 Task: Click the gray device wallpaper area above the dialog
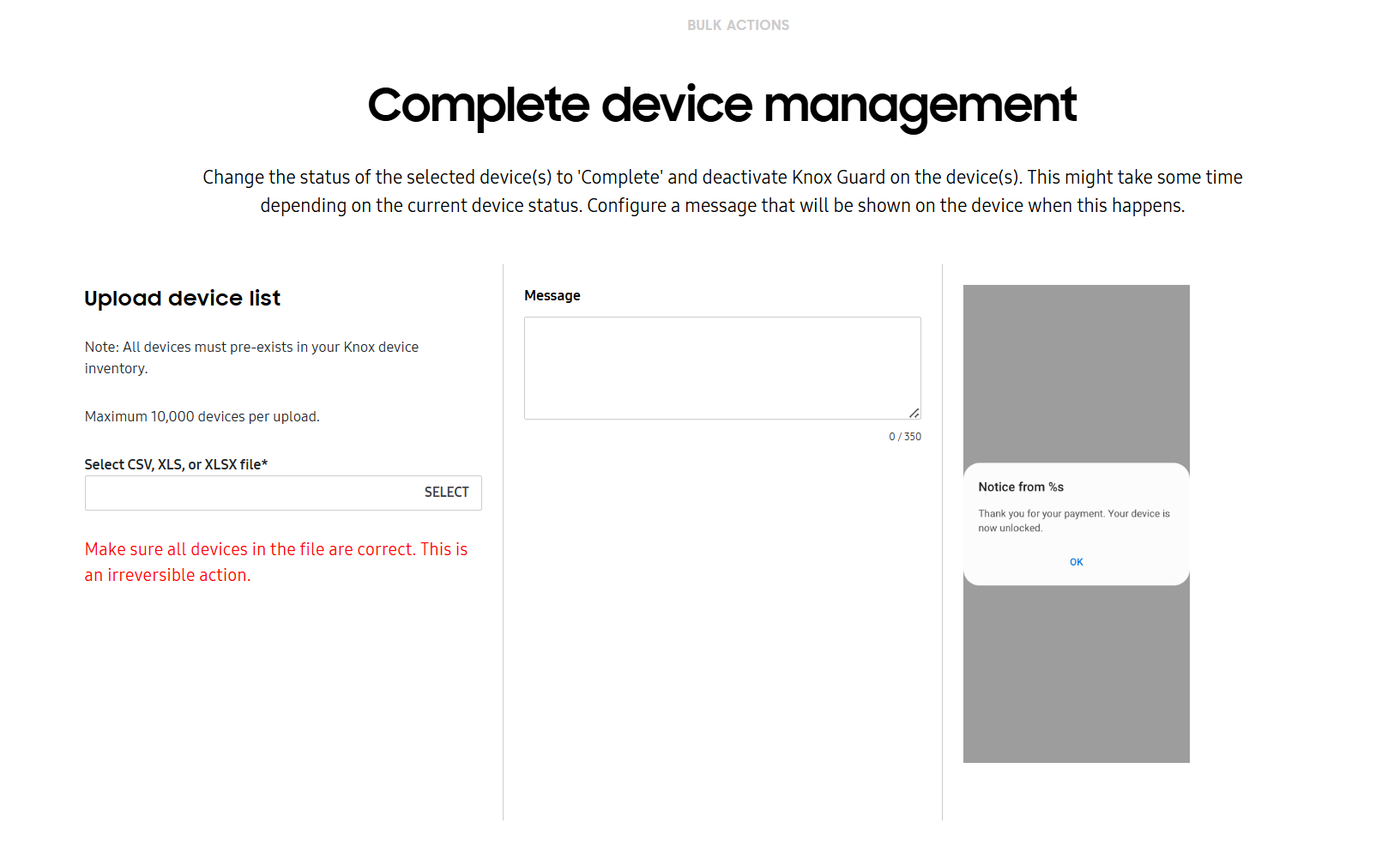point(1076,369)
